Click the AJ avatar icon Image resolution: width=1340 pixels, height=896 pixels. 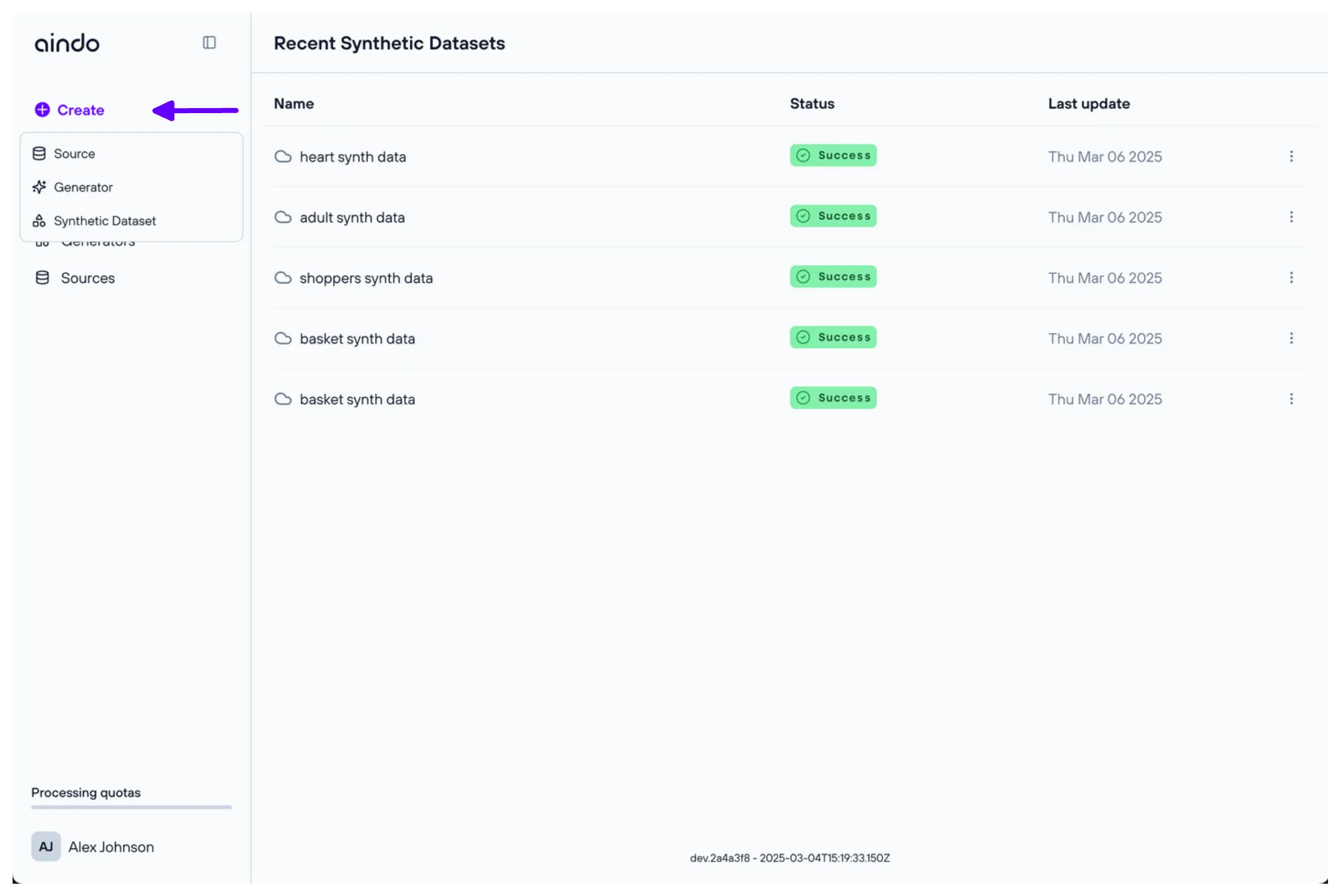tap(46, 846)
